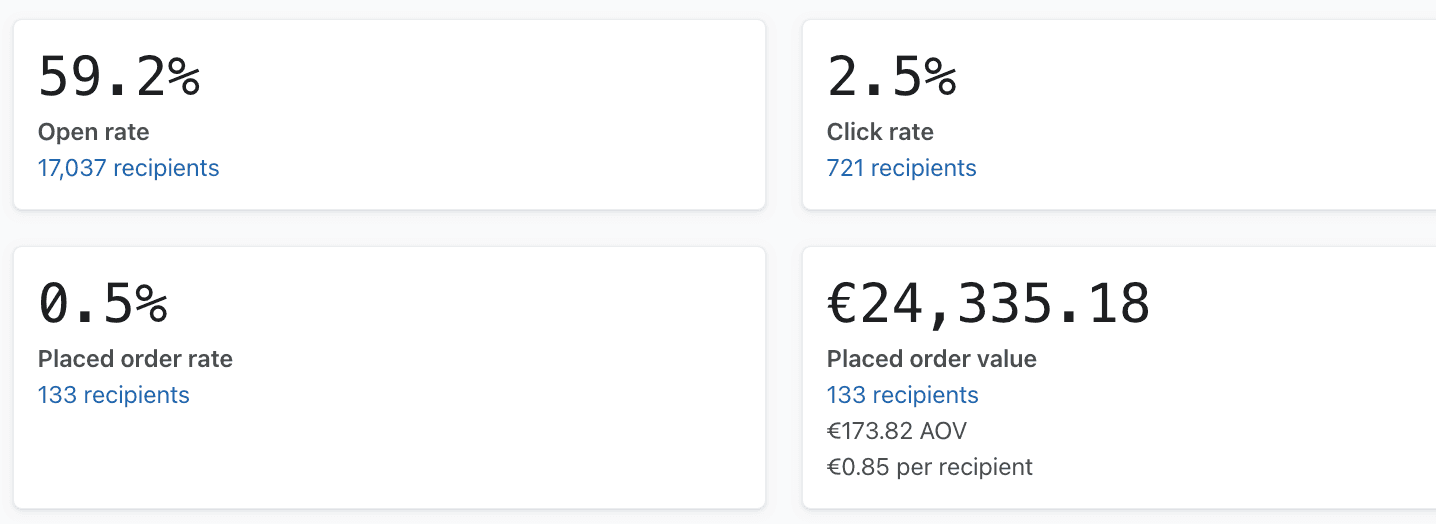Open 133 recipients under Placed order value

[902, 395]
